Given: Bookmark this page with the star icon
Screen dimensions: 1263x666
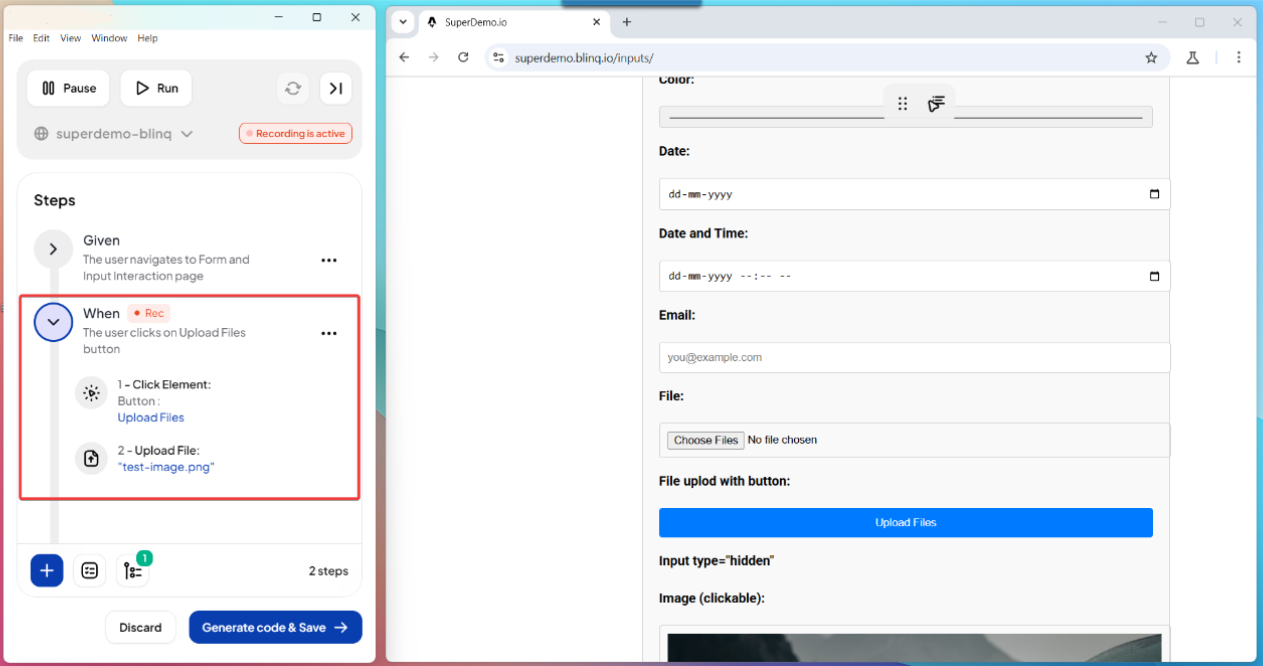Looking at the screenshot, I should point(1151,58).
